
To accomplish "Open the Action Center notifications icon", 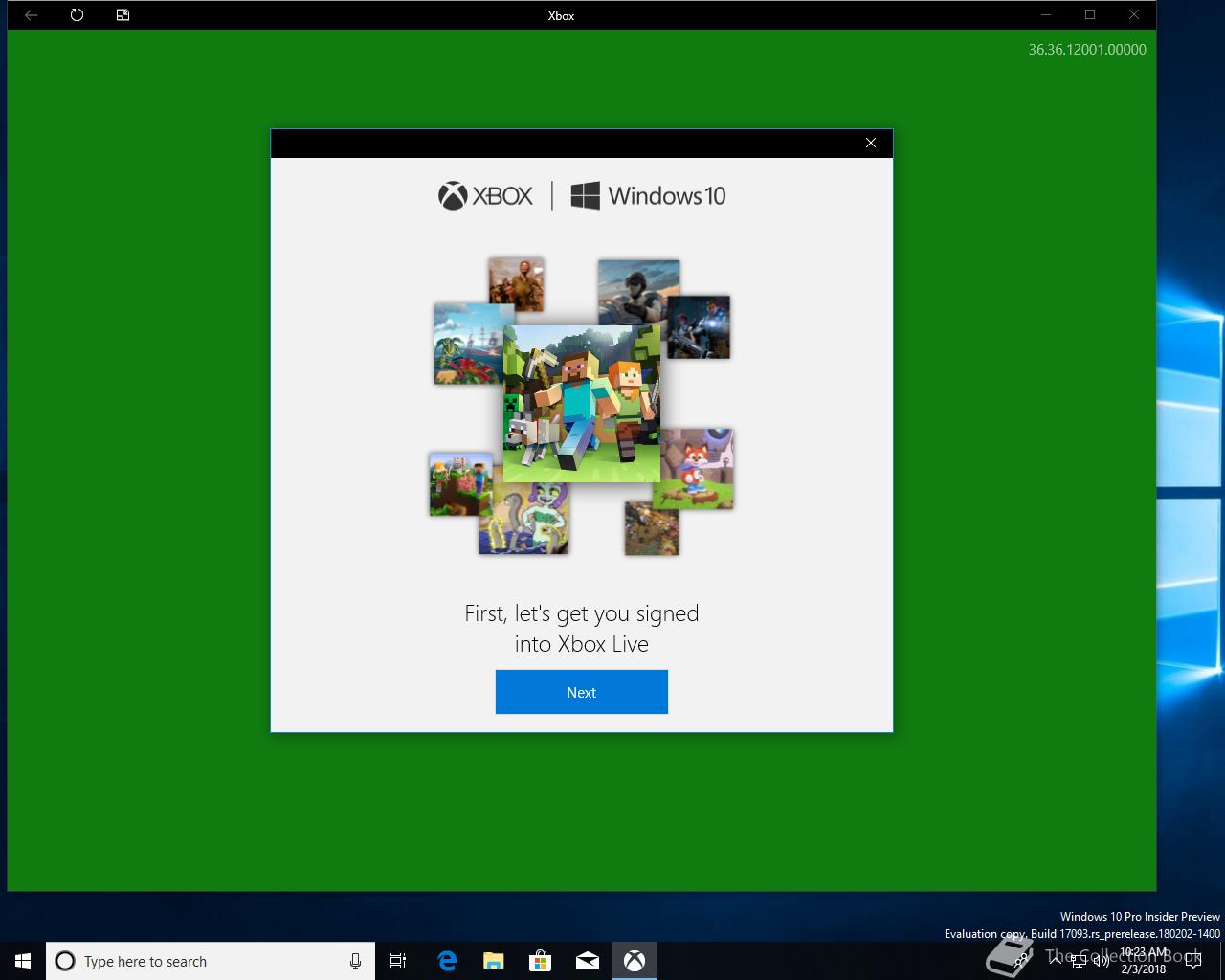I will 1193,961.
